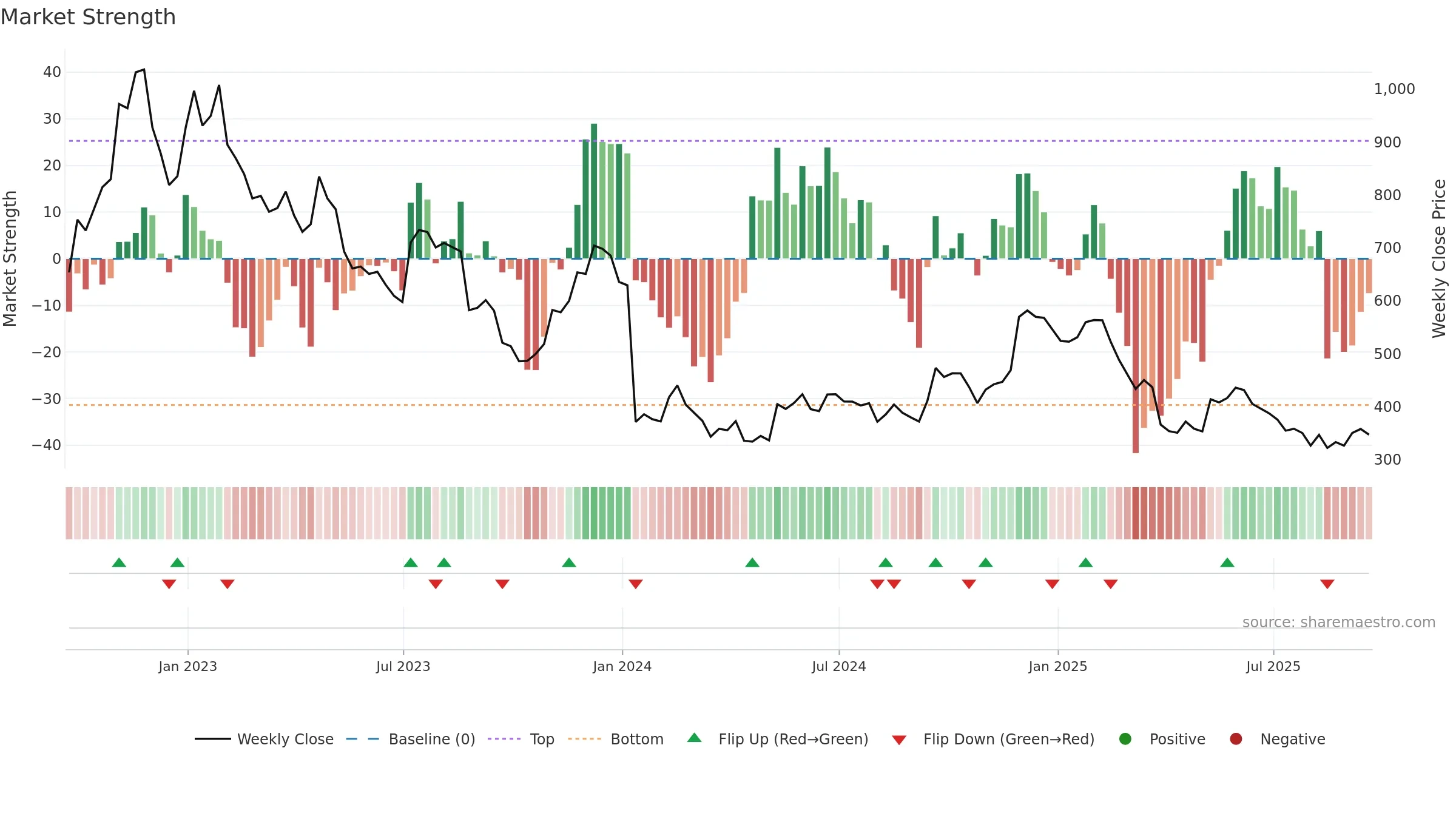Click the Baseline (0) dashed blue legend sample
1456x819 pixels.
362,739
